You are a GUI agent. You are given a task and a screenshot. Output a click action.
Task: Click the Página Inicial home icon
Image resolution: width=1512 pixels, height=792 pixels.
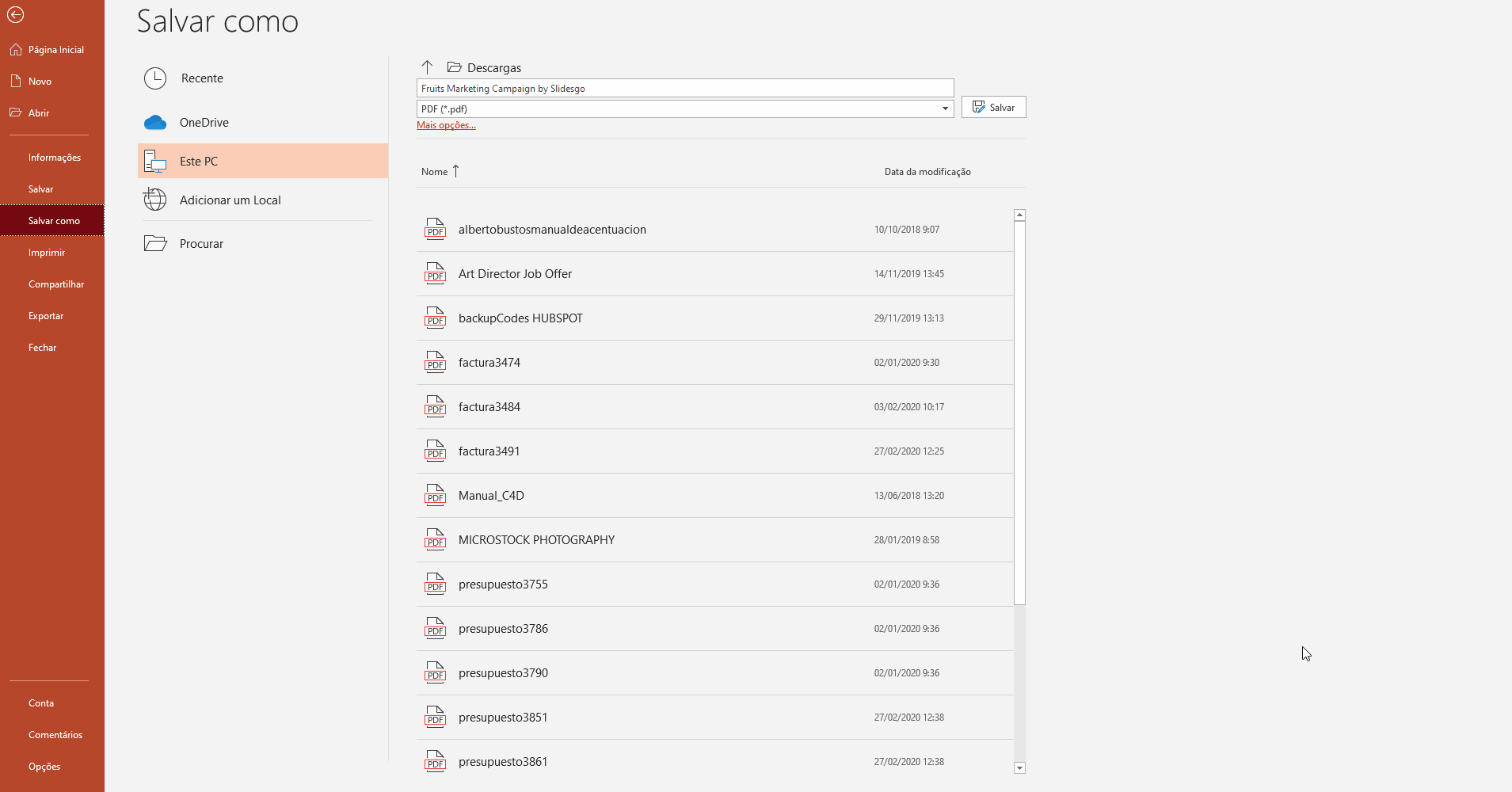pos(16,50)
